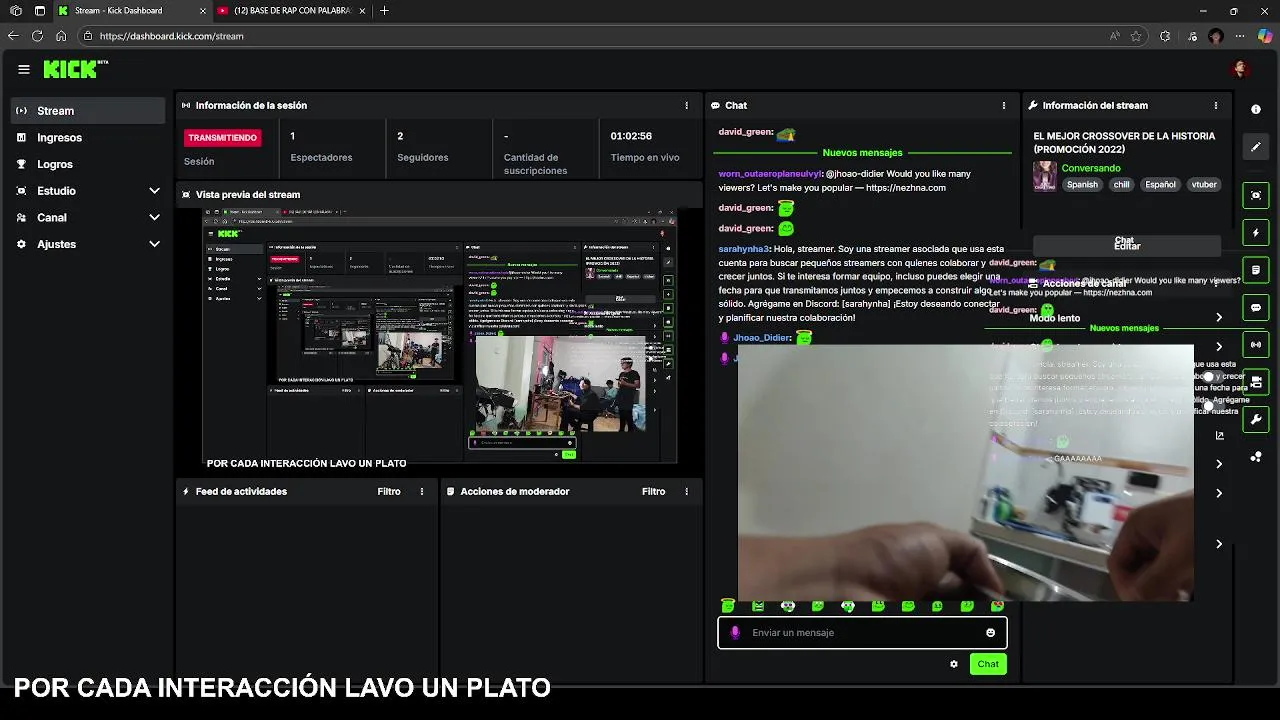Go back with the browser back arrow
Viewport: 1280px width, 720px height.
(13, 36)
